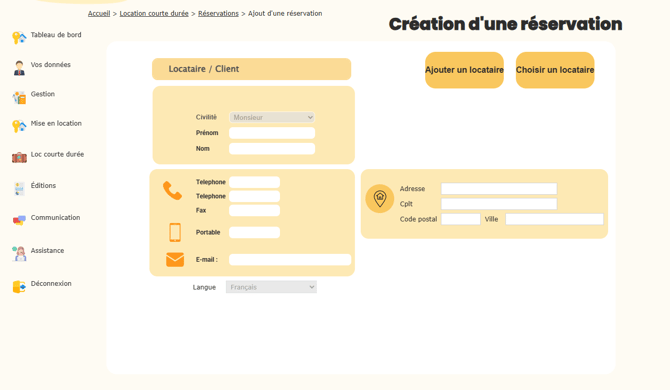Open the Tableau de bord menu

tap(56, 35)
